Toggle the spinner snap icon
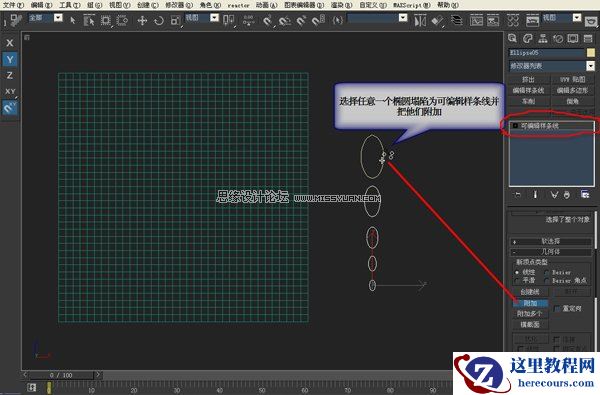The width and height of the screenshot is (600, 395). pos(318,20)
